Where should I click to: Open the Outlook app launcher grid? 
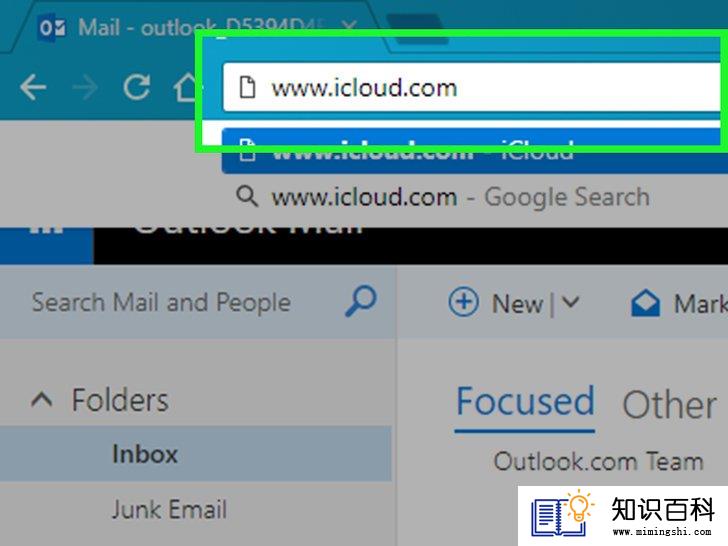tap(46, 229)
